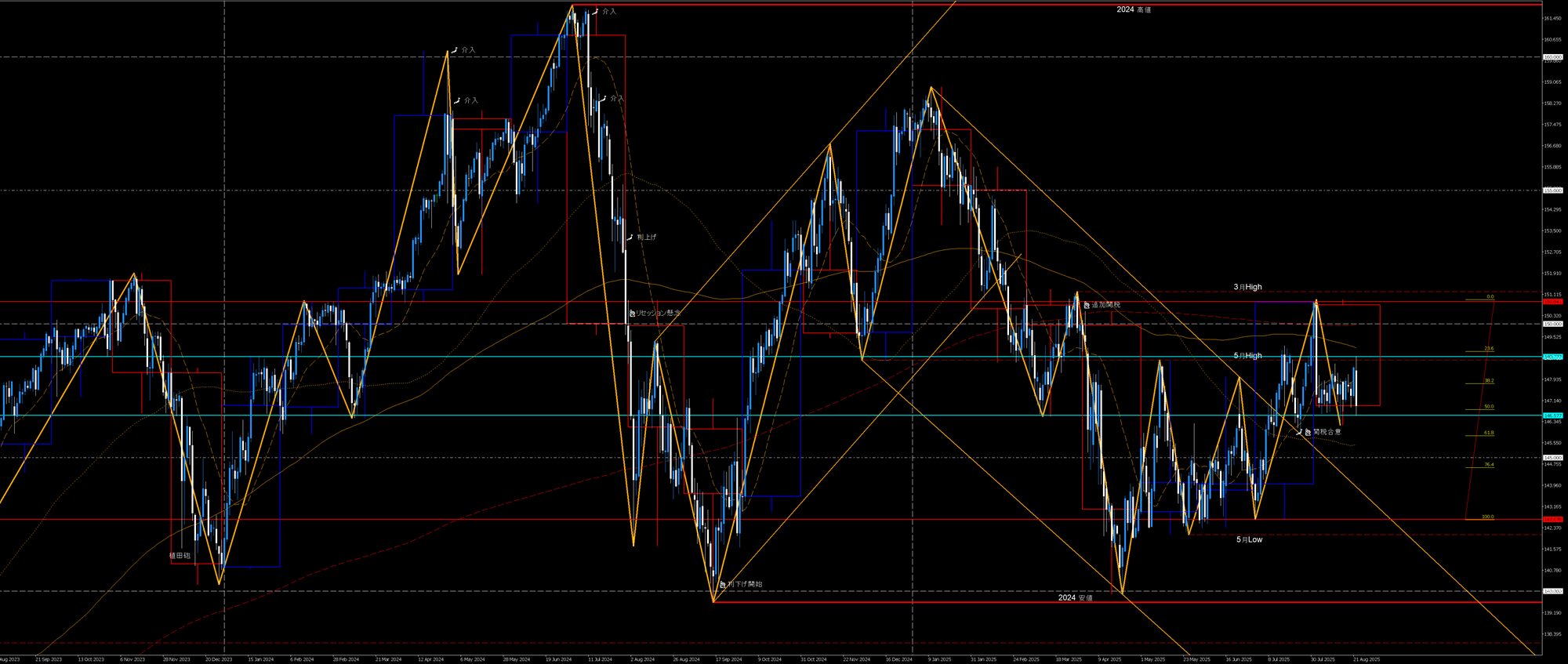The height and width of the screenshot is (664, 1568).
Task: Click the Fibonacci 61.8 level label
Action: pyautogui.click(x=1489, y=433)
